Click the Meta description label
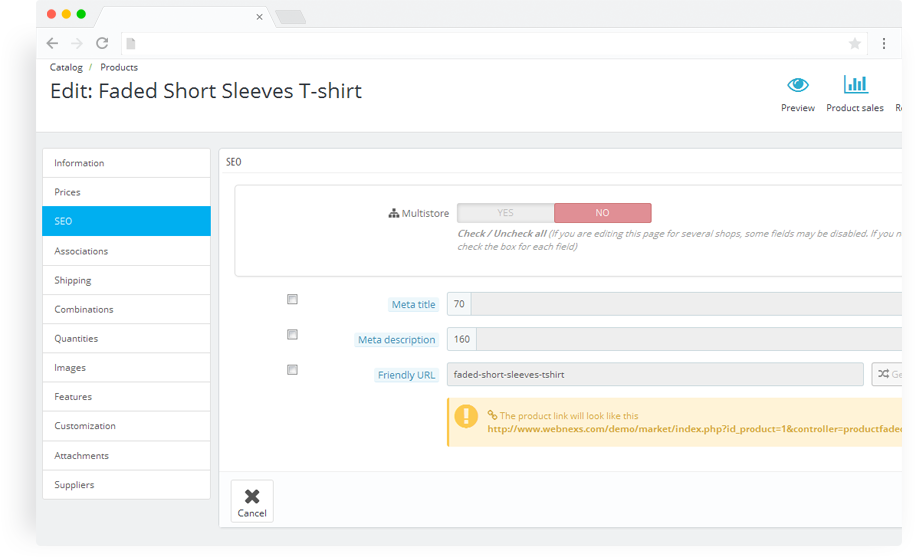The width and height of the screenshot is (915, 559). [397, 340]
